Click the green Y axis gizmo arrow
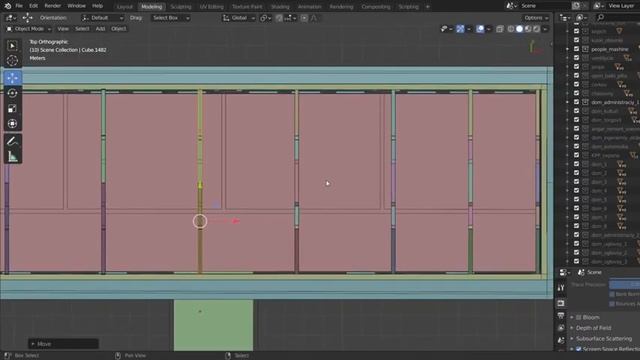This screenshot has width=640, height=360. (x=200, y=185)
